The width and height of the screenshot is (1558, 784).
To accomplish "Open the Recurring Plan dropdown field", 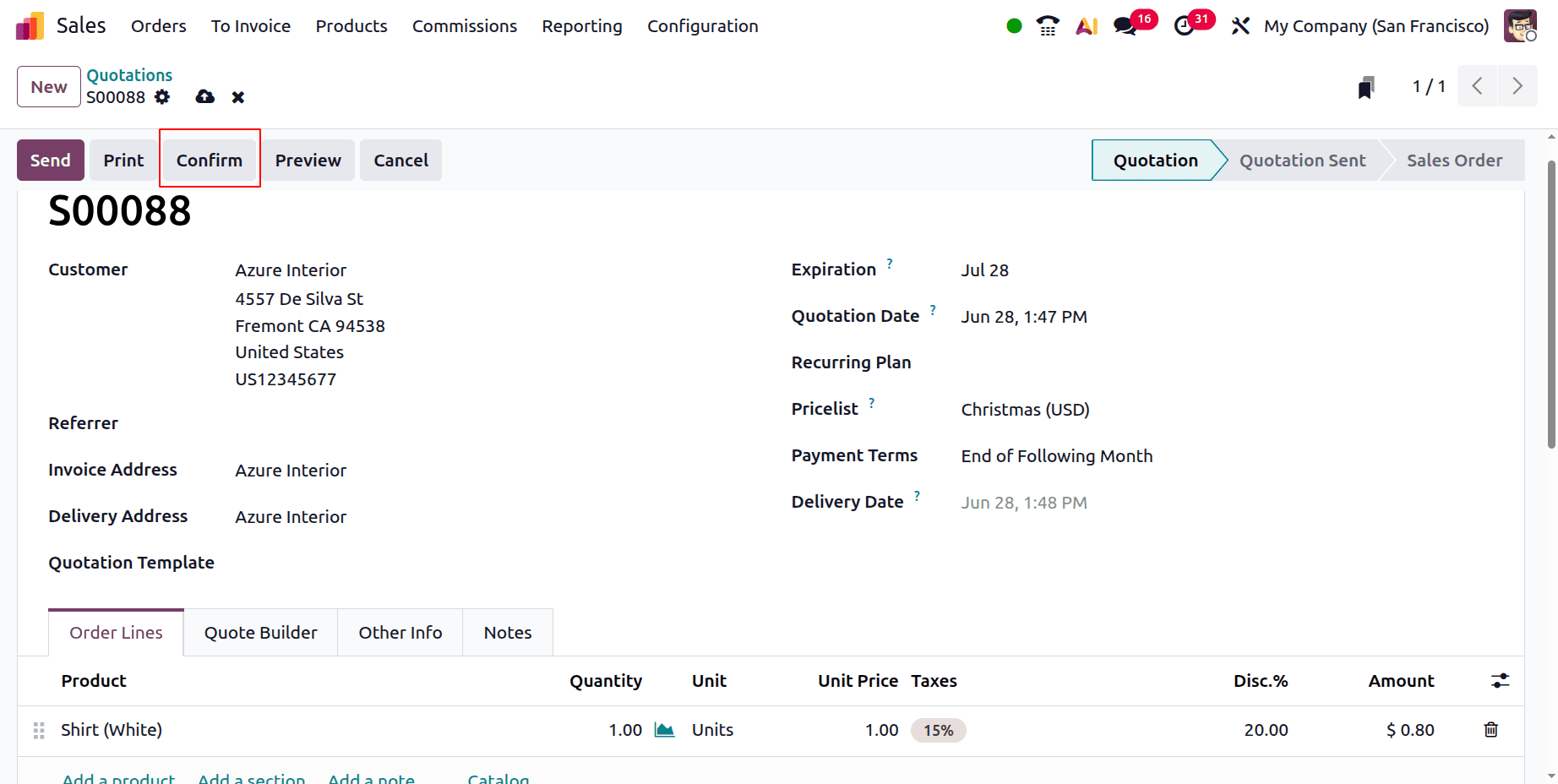I will [x=1225, y=363].
